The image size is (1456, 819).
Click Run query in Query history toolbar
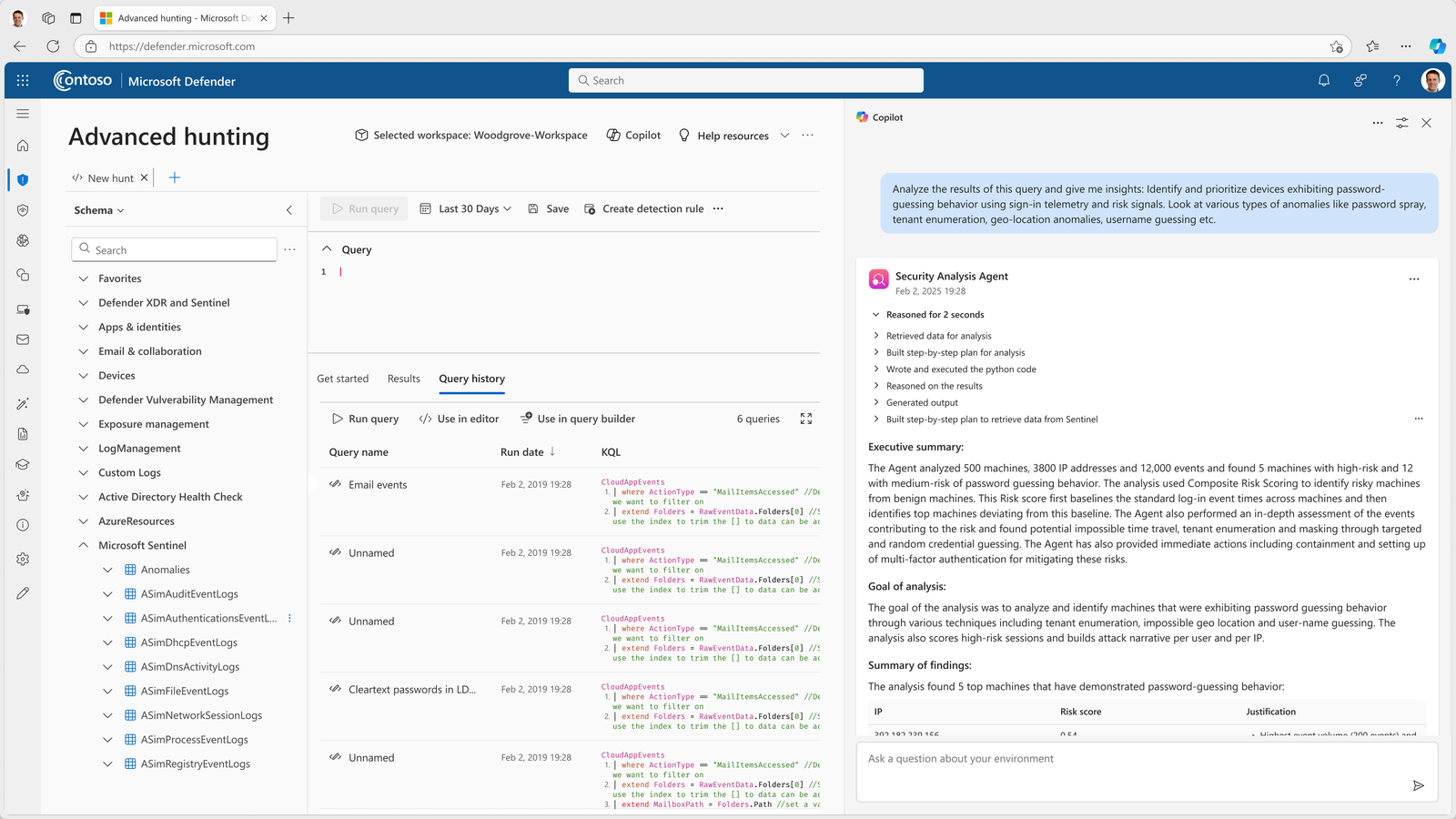tap(365, 419)
